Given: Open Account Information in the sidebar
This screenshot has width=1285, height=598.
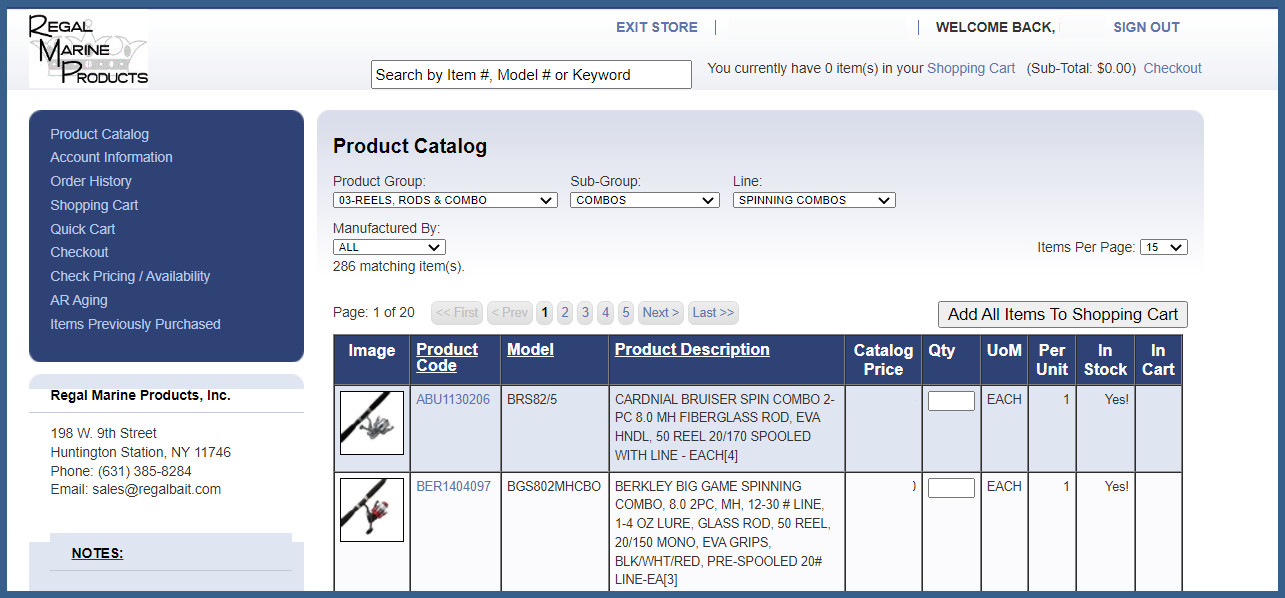Looking at the screenshot, I should (x=111, y=157).
